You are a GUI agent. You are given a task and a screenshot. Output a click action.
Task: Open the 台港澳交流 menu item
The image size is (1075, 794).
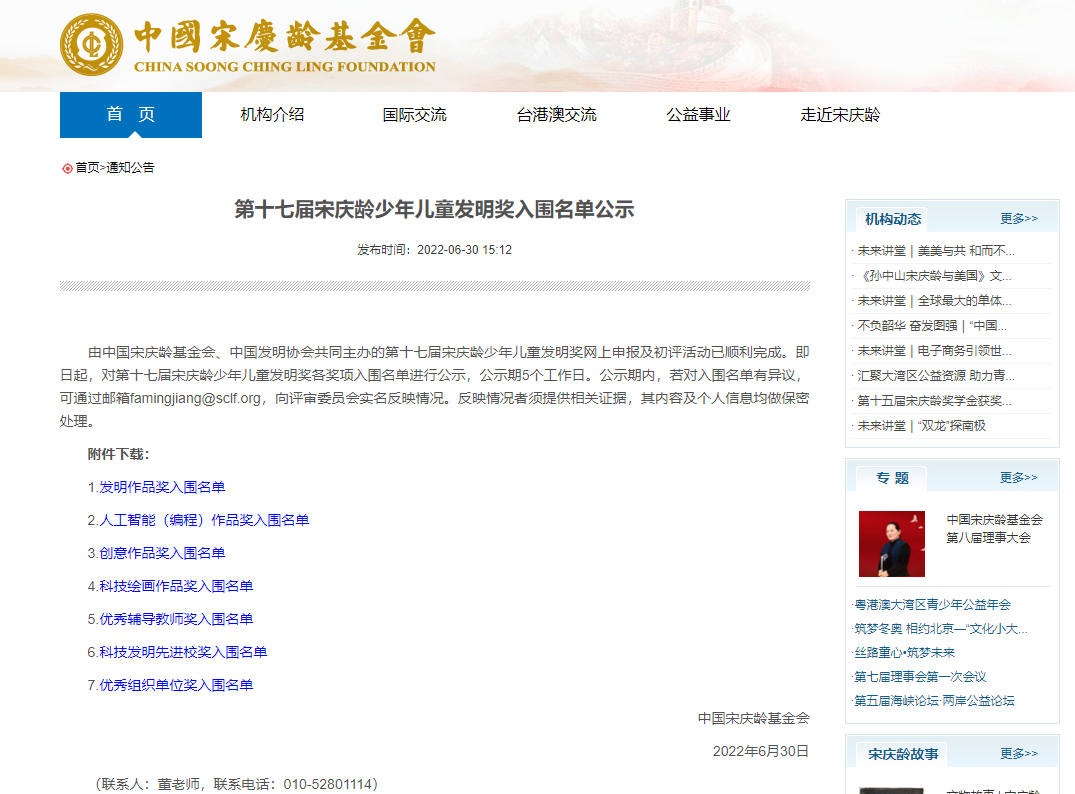[556, 115]
